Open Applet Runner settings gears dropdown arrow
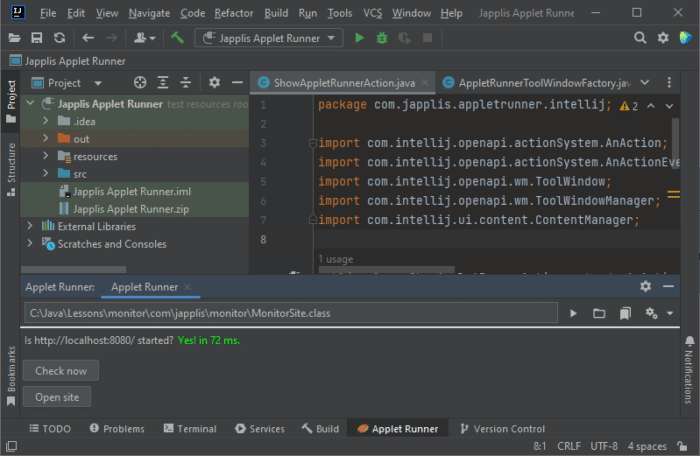 pos(670,314)
